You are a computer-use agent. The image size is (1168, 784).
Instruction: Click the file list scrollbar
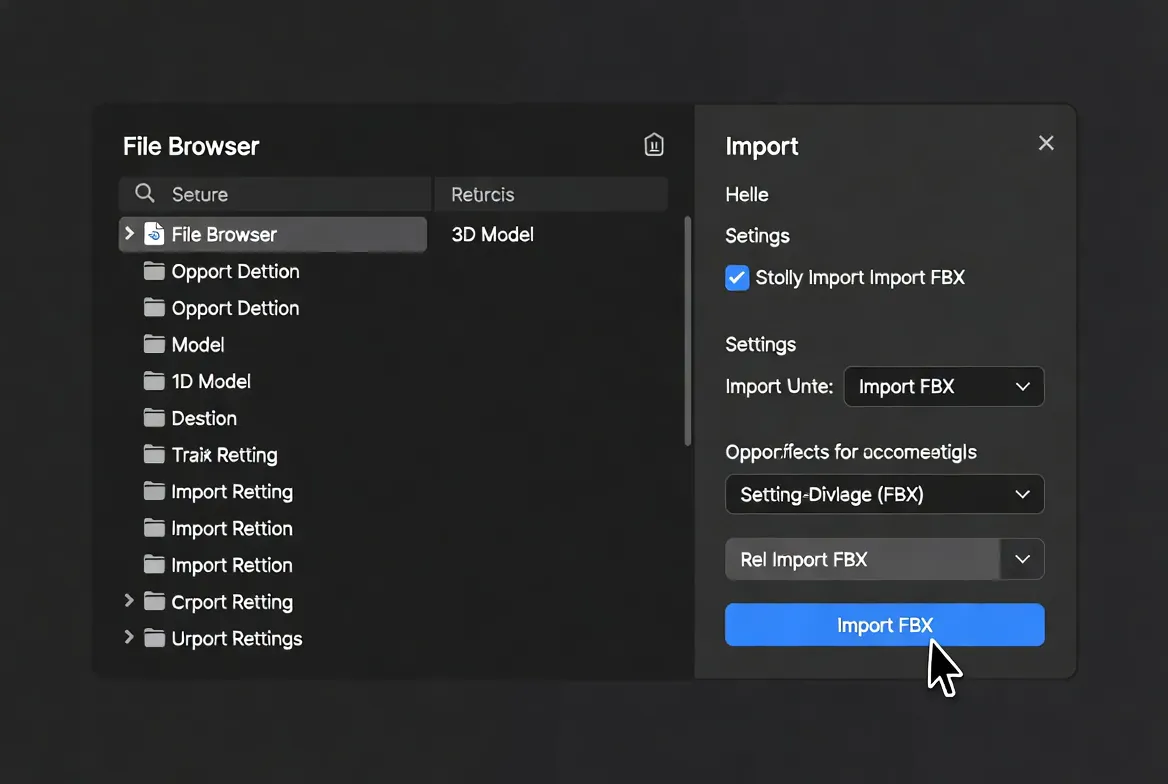tap(687, 331)
